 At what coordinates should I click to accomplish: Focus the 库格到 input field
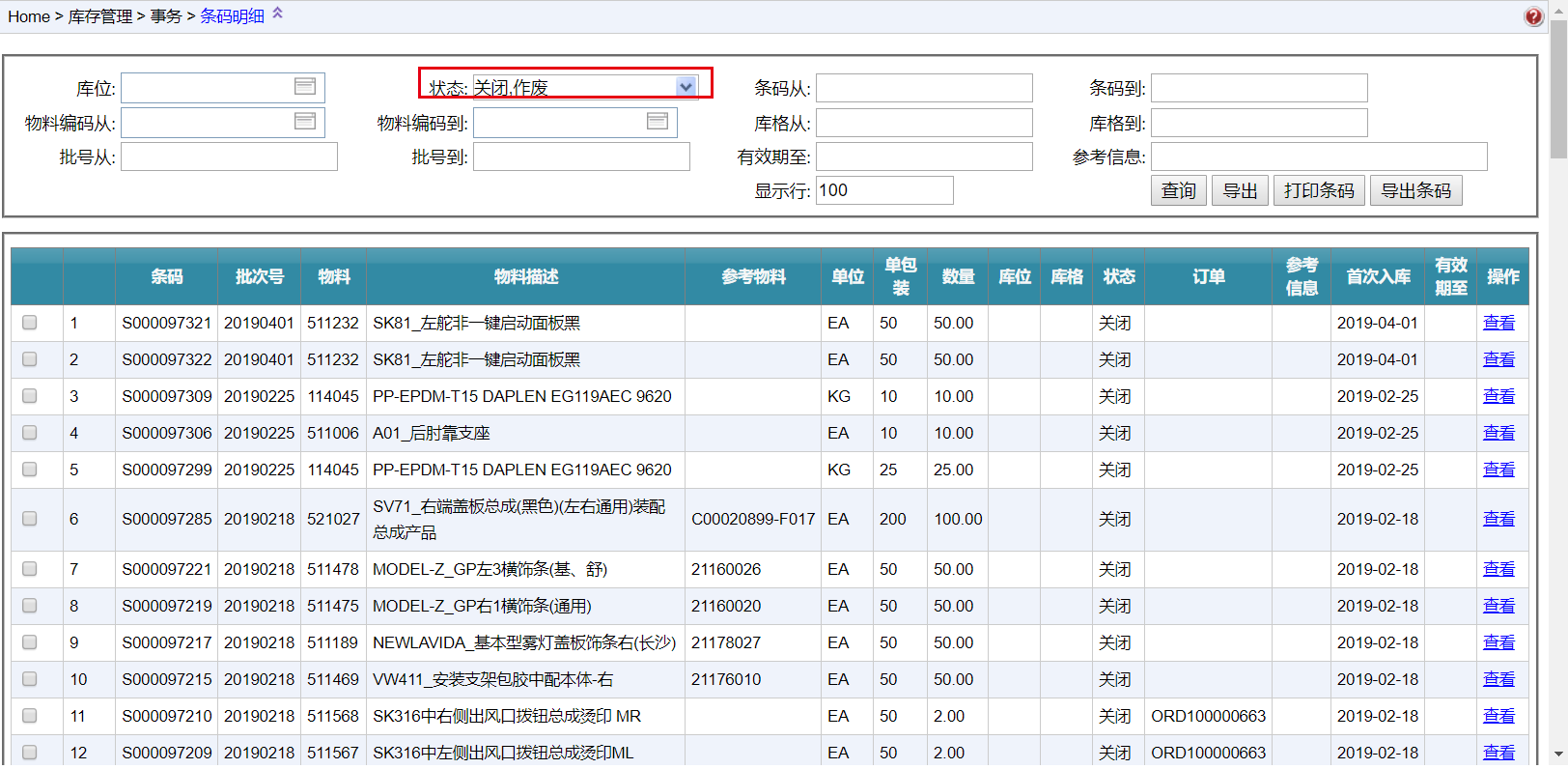[x=1259, y=123]
